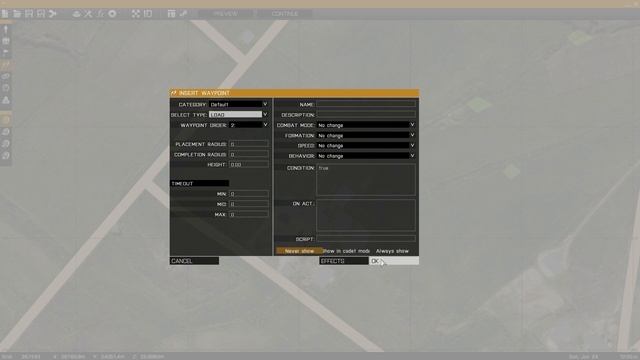Image resolution: width=640 pixels, height=360 pixels.
Task: Click the Placement Radius field
Action: click(x=249, y=144)
